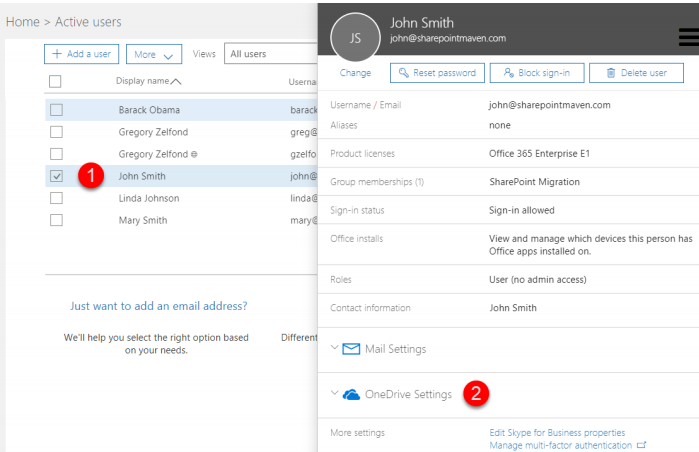Viewport: 699px width, 452px height.
Task: Open the All users Views dropdown
Action: [x=271, y=54]
